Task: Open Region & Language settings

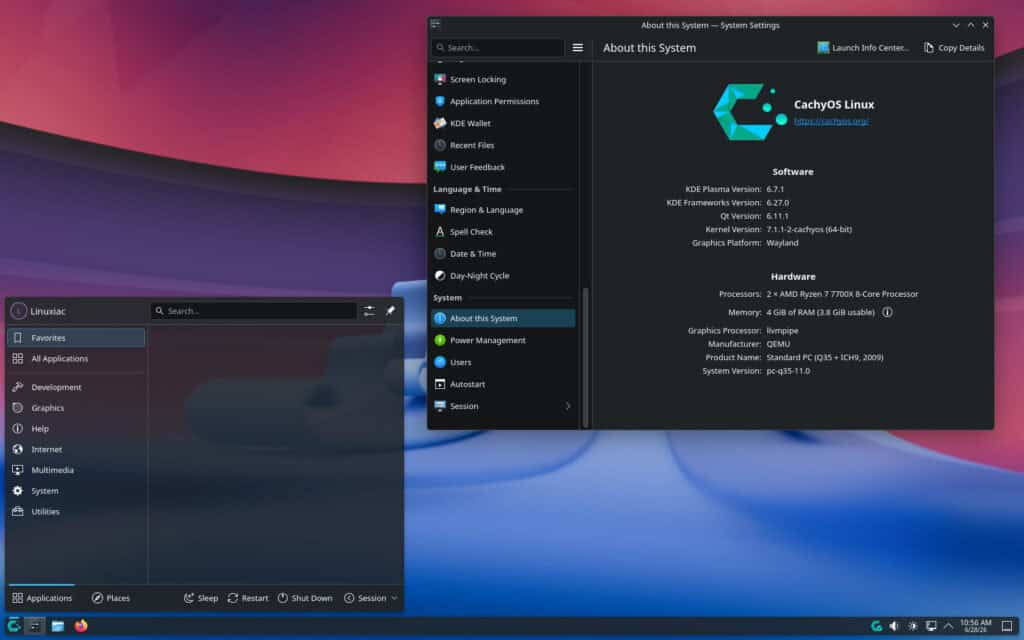Action: (503, 210)
